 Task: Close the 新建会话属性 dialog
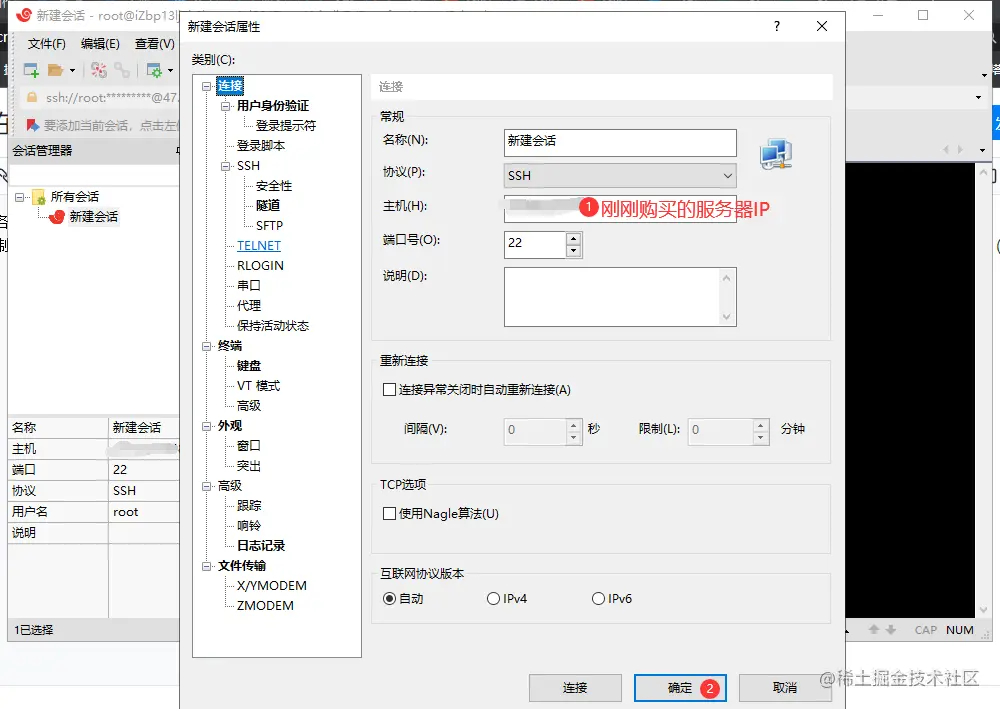pyautogui.click(x=821, y=26)
